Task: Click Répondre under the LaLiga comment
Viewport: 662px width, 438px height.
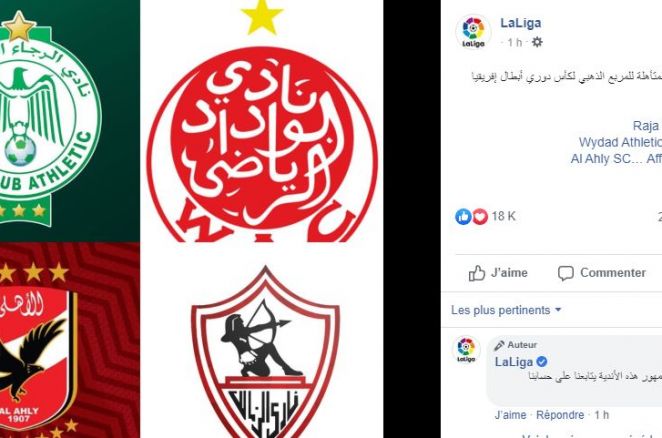Action: tap(560, 415)
